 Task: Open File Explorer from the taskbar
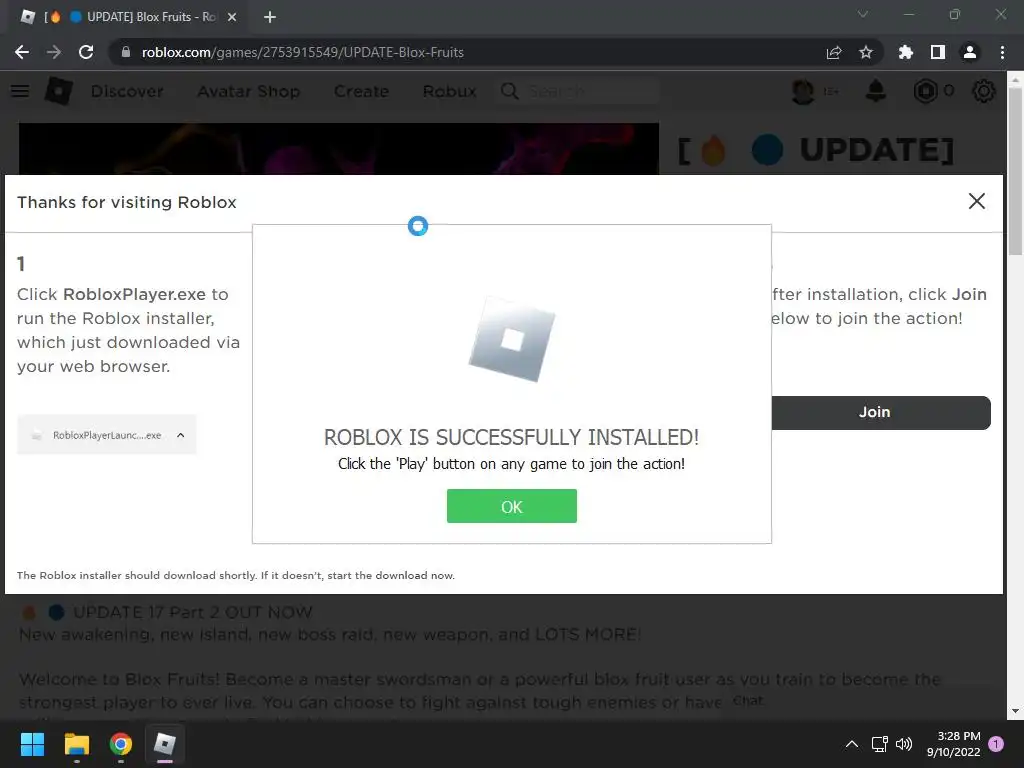pos(76,744)
